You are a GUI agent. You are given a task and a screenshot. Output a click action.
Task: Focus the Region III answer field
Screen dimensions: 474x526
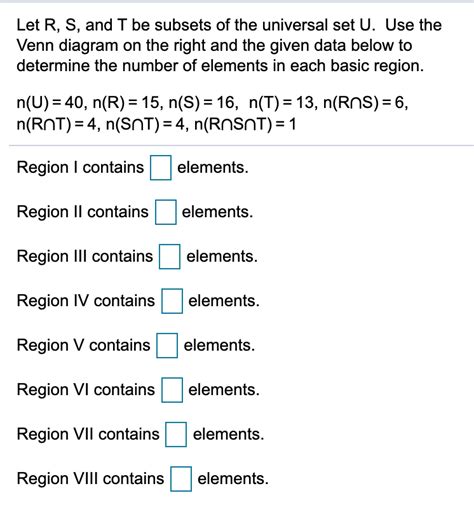click(x=169, y=257)
